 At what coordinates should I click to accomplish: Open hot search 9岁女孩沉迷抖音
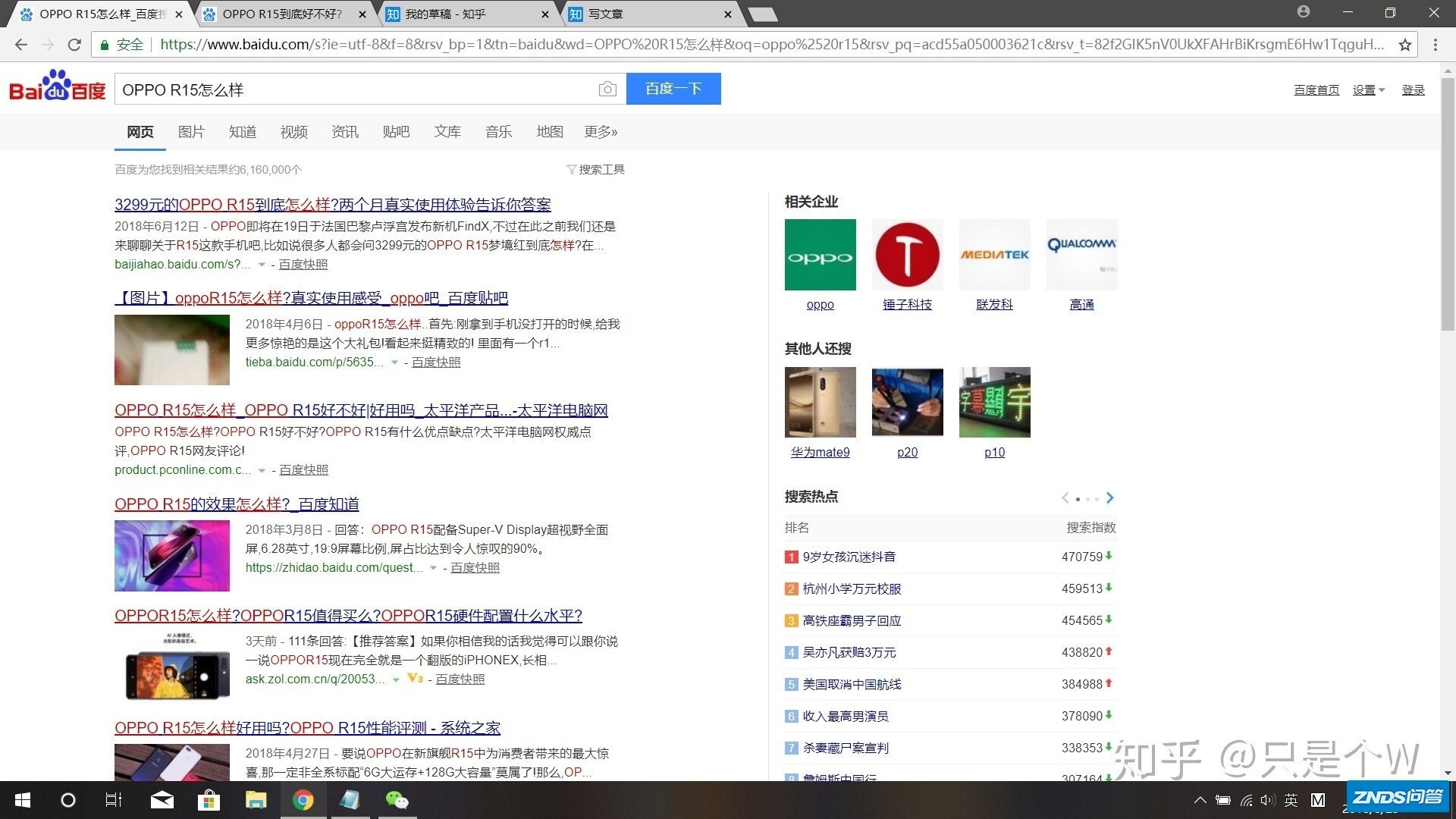pyautogui.click(x=849, y=557)
